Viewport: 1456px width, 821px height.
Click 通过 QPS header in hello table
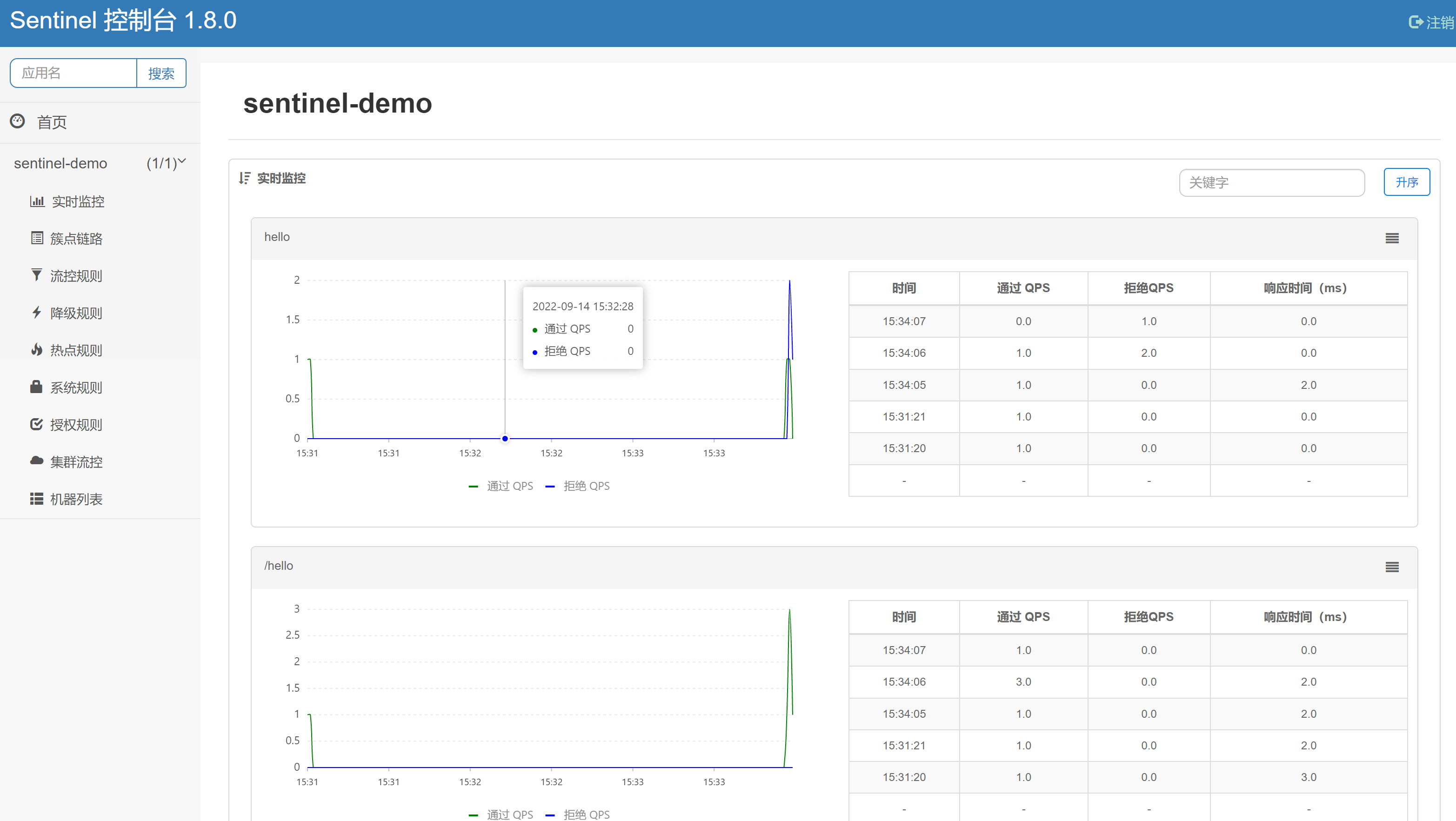tap(1023, 288)
